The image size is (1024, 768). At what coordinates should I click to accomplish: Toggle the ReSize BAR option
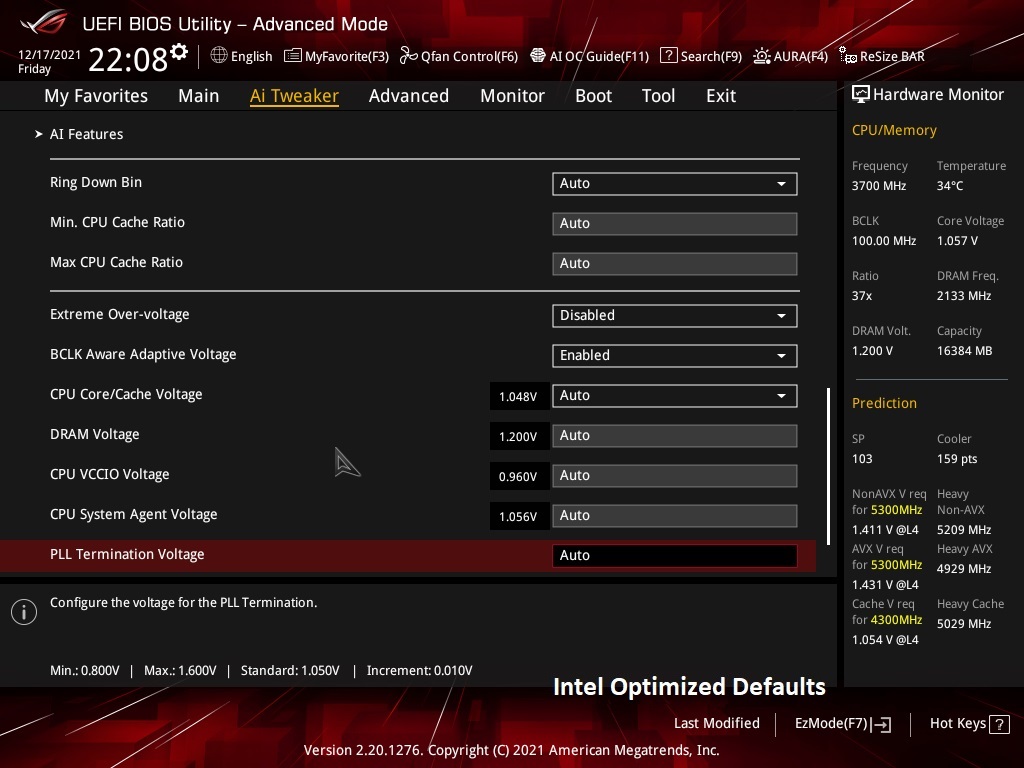click(x=881, y=56)
